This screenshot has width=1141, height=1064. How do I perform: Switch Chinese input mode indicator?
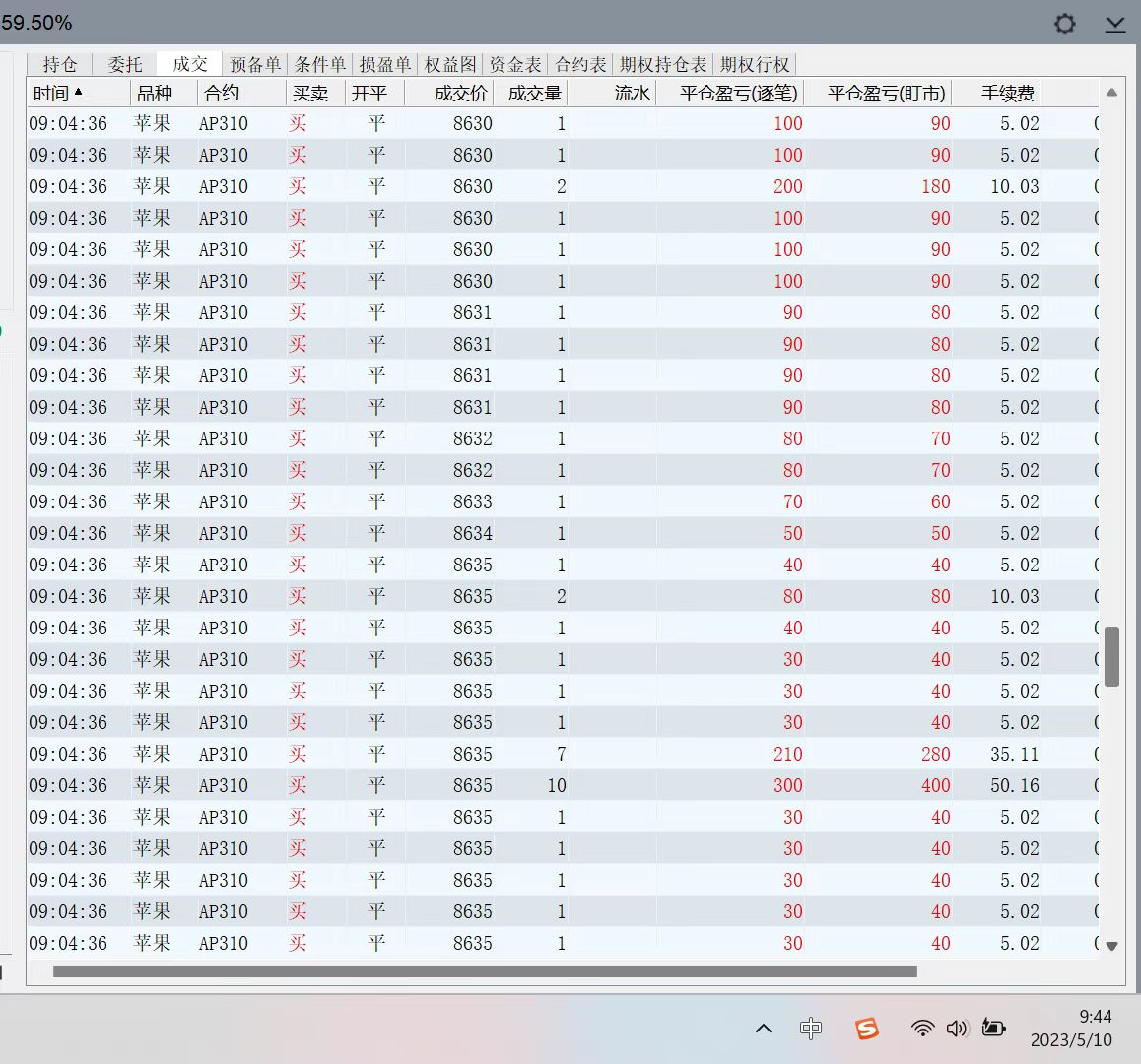(811, 1029)
